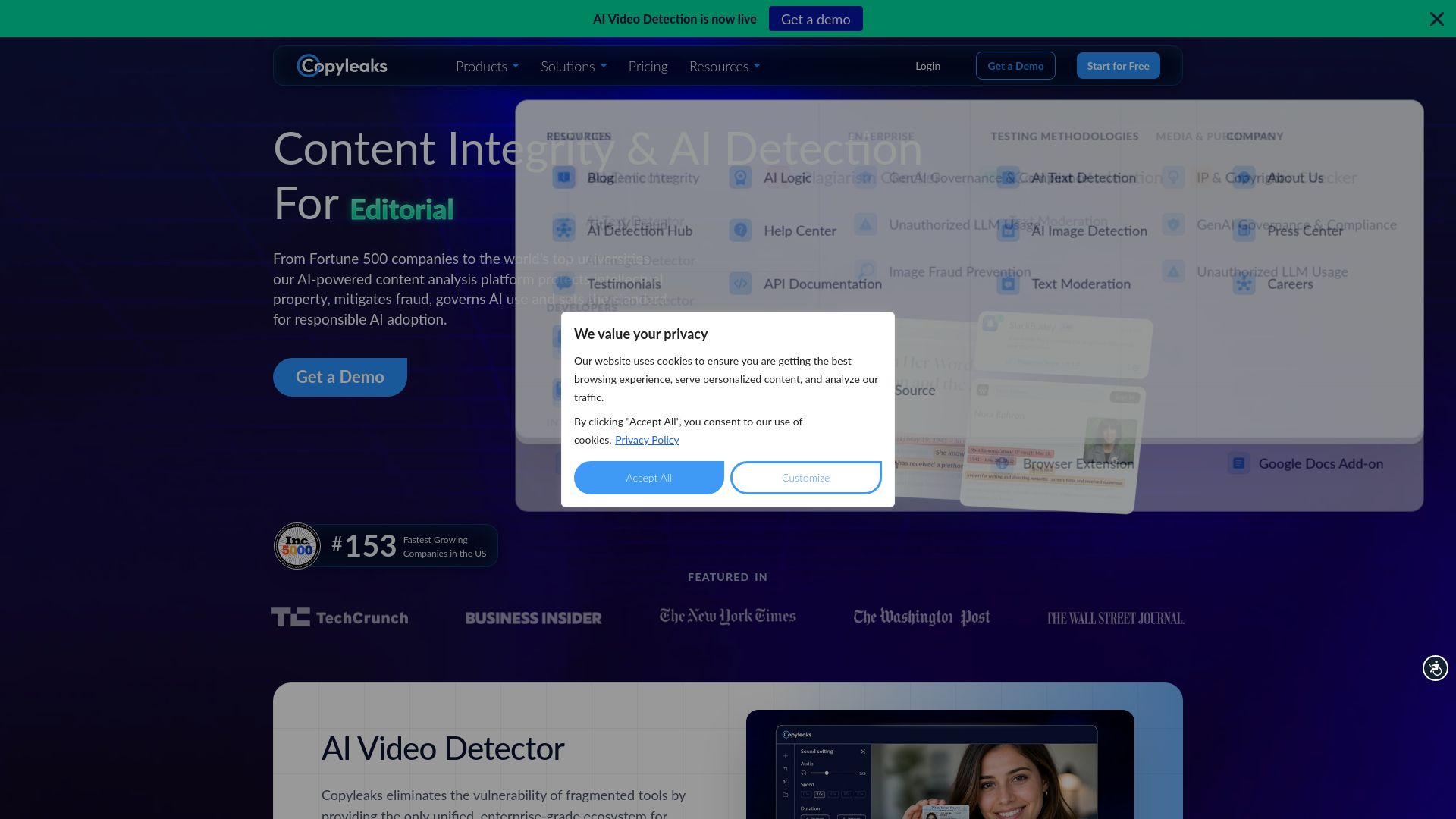Viewport: 1456px width, 819px height.
Task: Go to the Pricing page
Action: coord(648,66)
